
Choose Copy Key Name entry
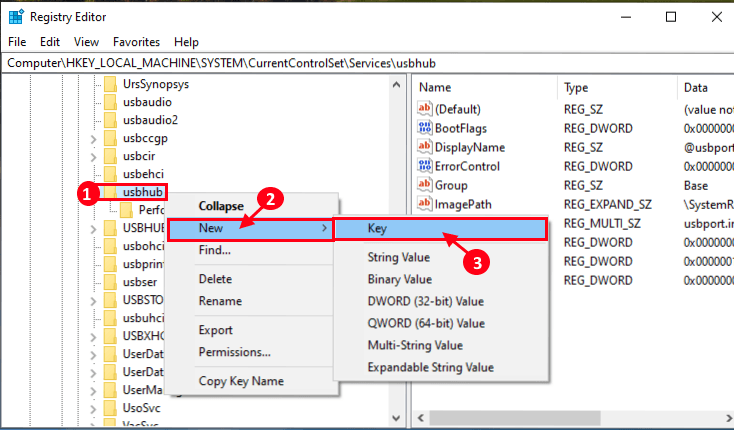click(x=241, y=381)
